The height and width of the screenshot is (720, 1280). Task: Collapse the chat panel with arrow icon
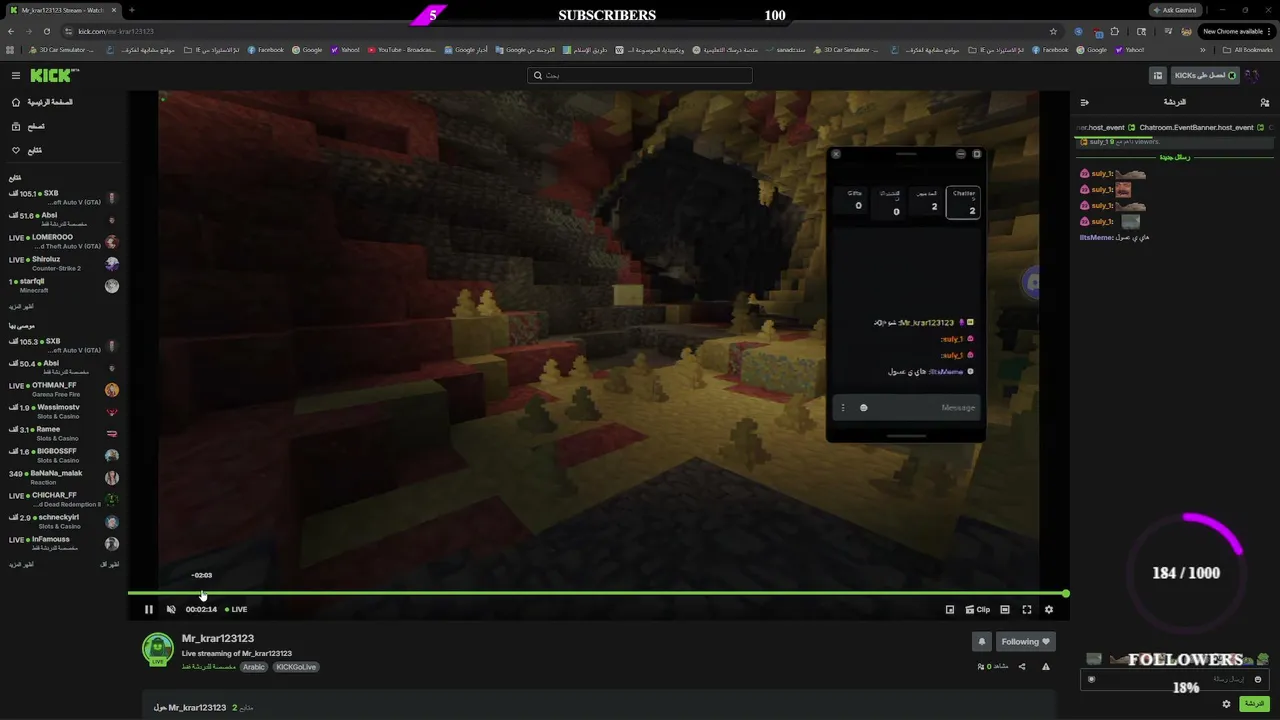[x=1085, y=102]
